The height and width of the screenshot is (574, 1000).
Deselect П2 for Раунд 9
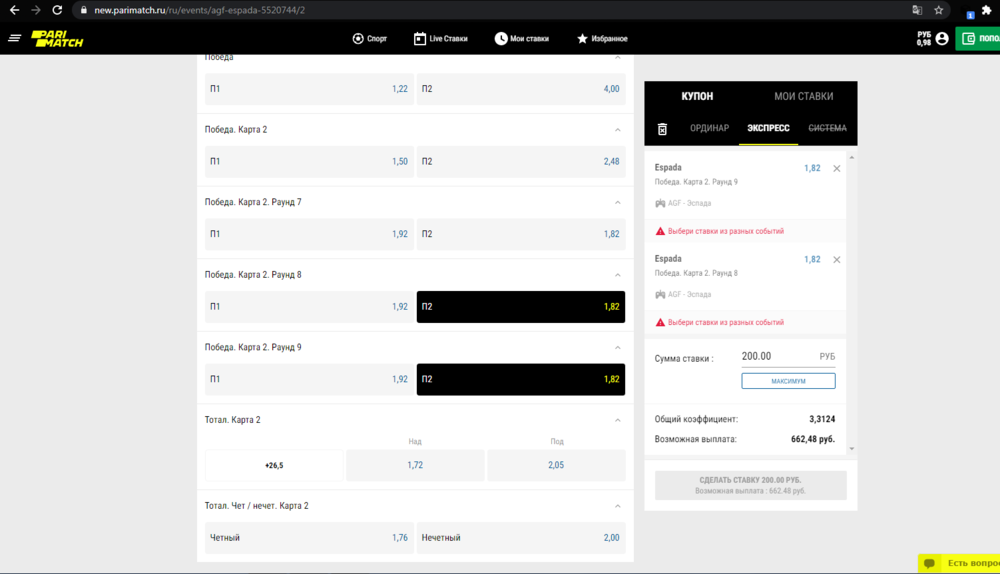pos(520,379)
